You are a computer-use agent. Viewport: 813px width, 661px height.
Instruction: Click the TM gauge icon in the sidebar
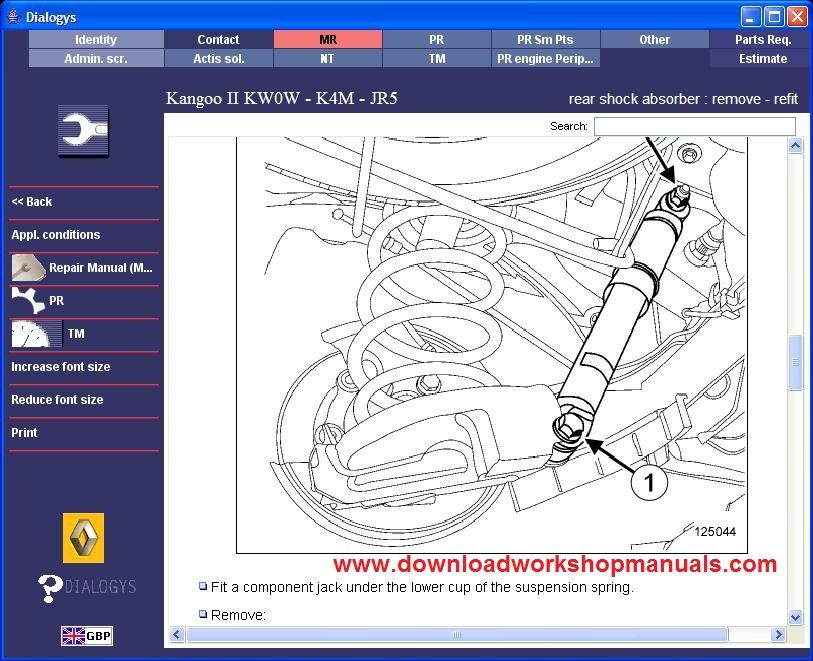coord(36,333)
